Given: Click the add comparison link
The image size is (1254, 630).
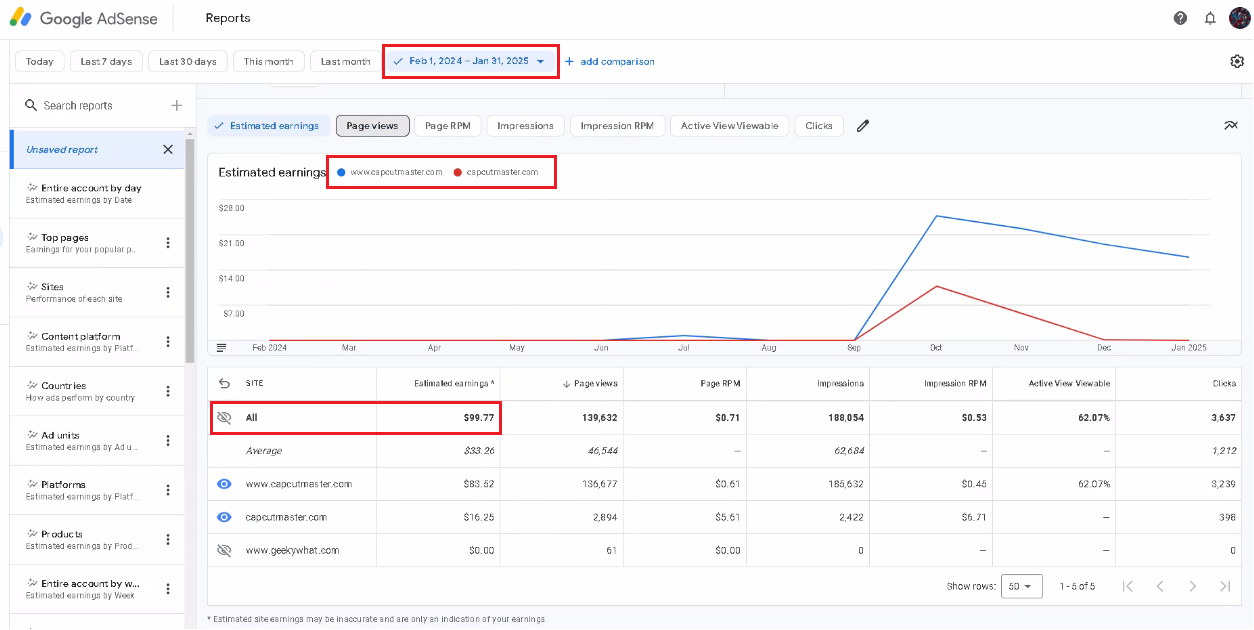Looking at the screenshot, I should point(610,61).
